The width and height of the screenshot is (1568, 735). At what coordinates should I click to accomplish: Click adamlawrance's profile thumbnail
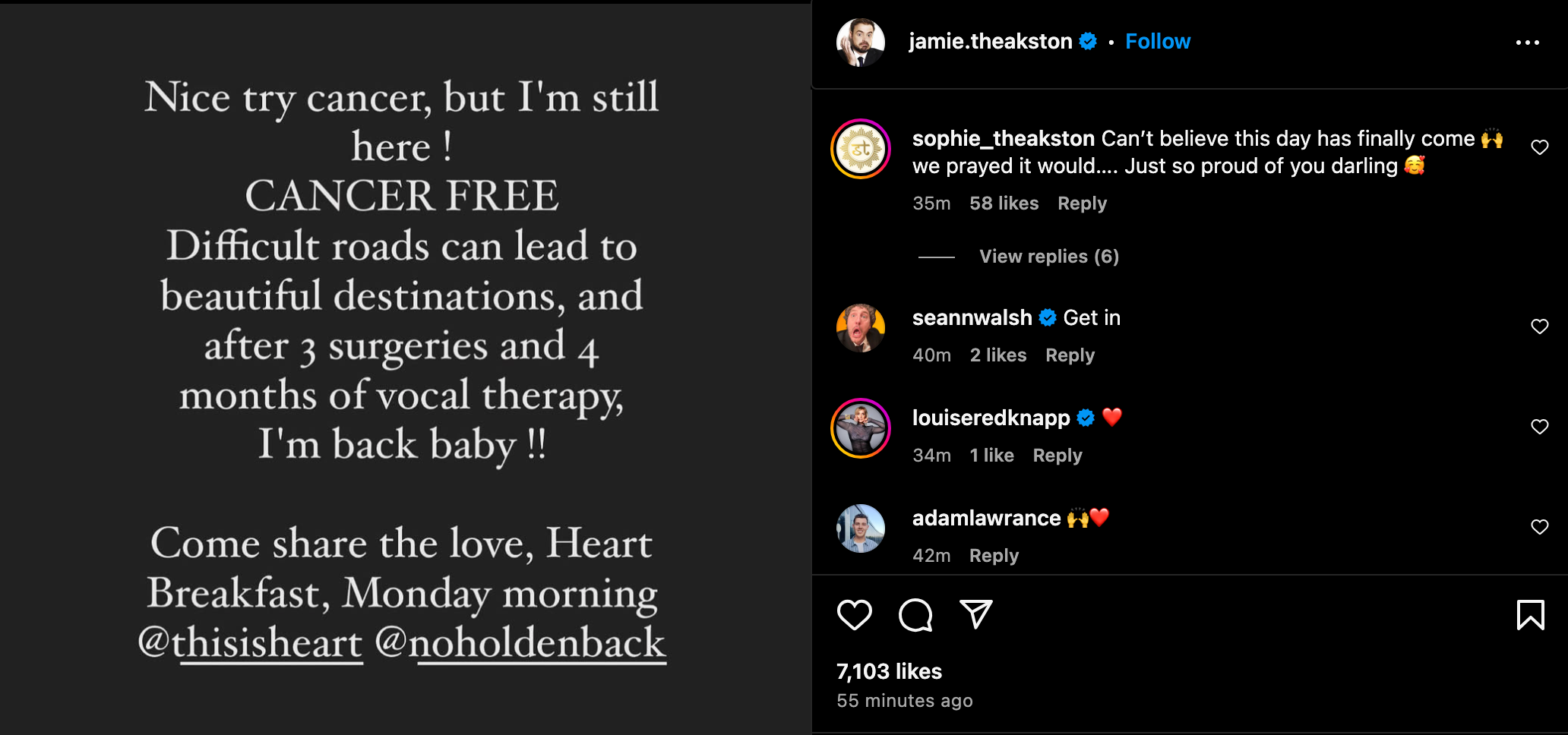pos(860,528)
